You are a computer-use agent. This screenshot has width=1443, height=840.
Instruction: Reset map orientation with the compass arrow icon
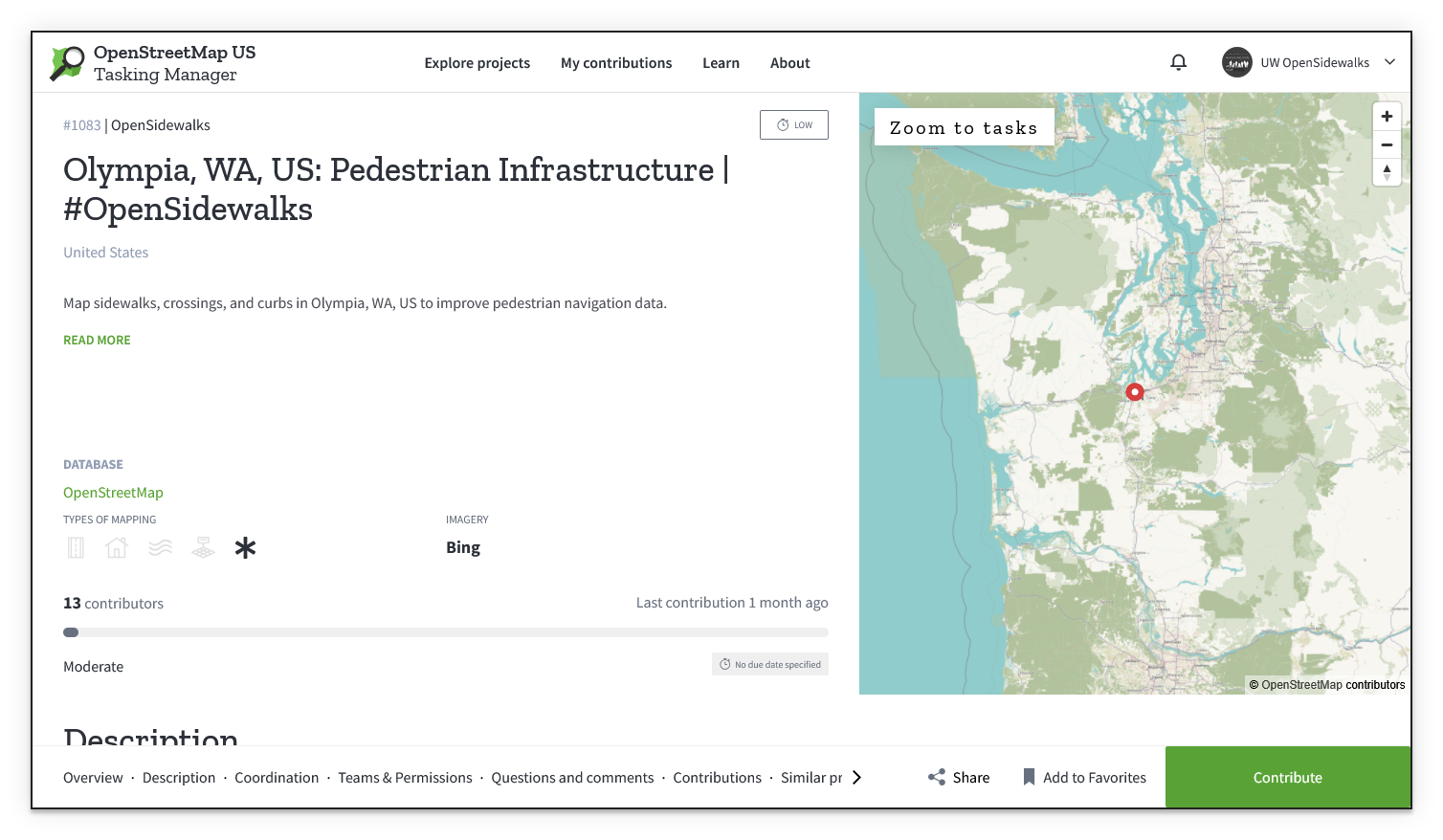pyautogui.click(x=1386, y=172)
